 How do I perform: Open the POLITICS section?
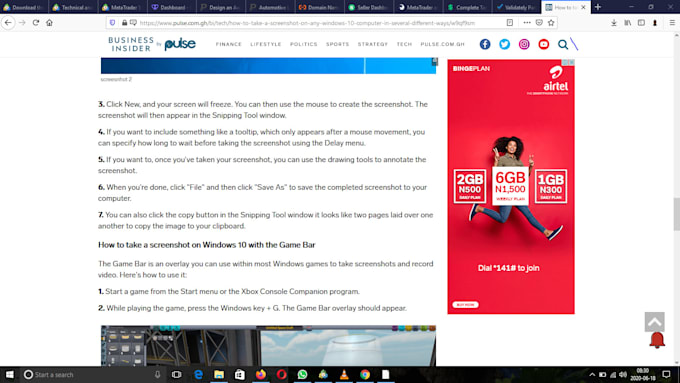pos(304,44)
